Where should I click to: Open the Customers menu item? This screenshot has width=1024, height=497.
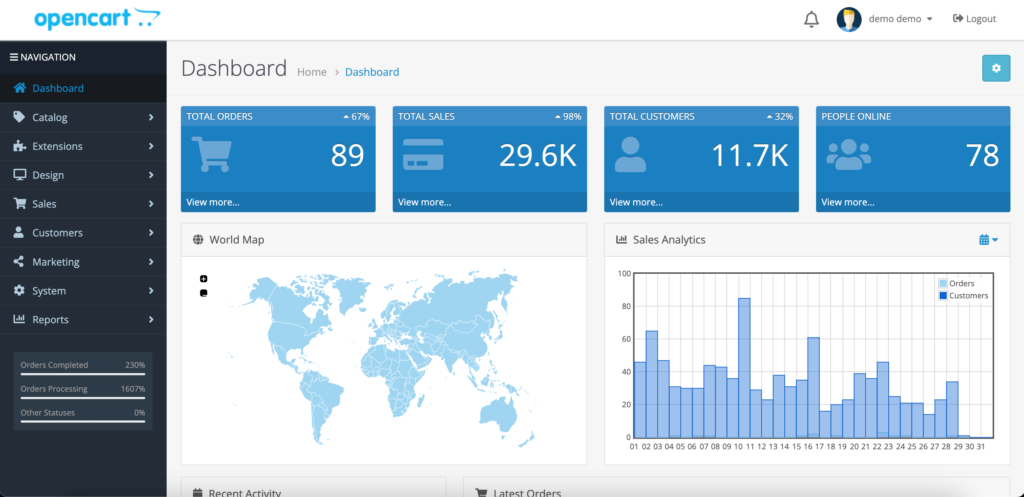83,232
